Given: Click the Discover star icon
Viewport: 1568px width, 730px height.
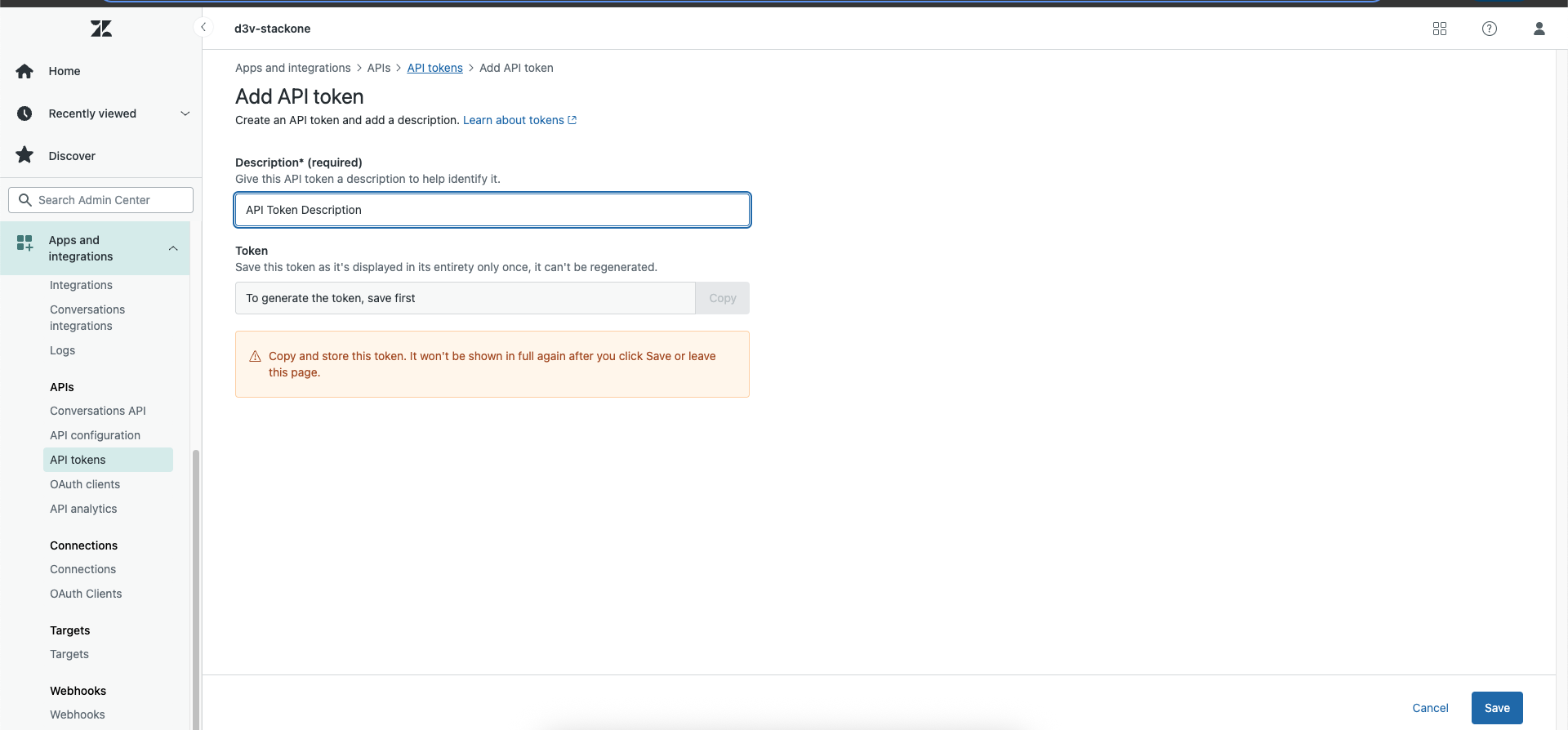Looking at the screenshot, I should (24, 155).
